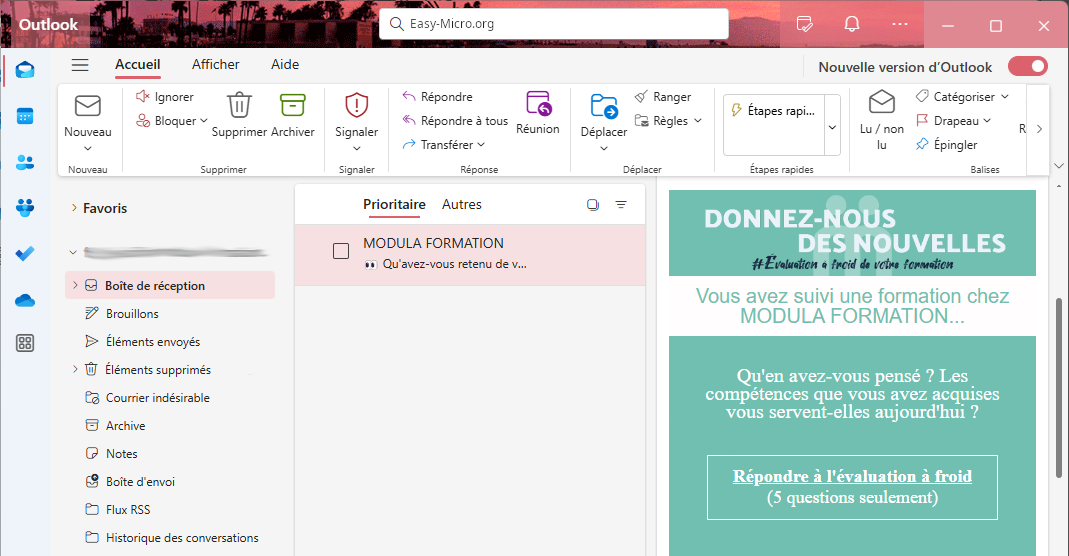This screenshot has height=556, width=1069.
Task: Open the Groups icon in sidebar
Action: (25, 208)
